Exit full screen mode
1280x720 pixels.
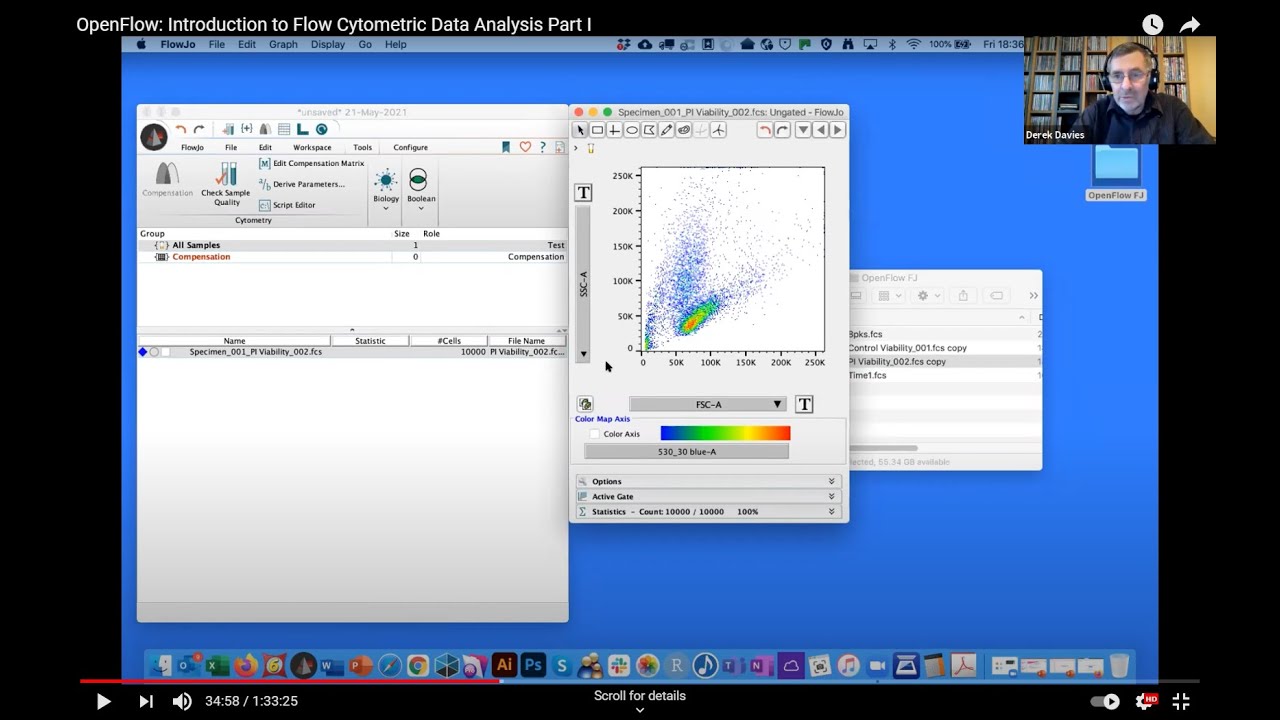[x=1181, y=702]
